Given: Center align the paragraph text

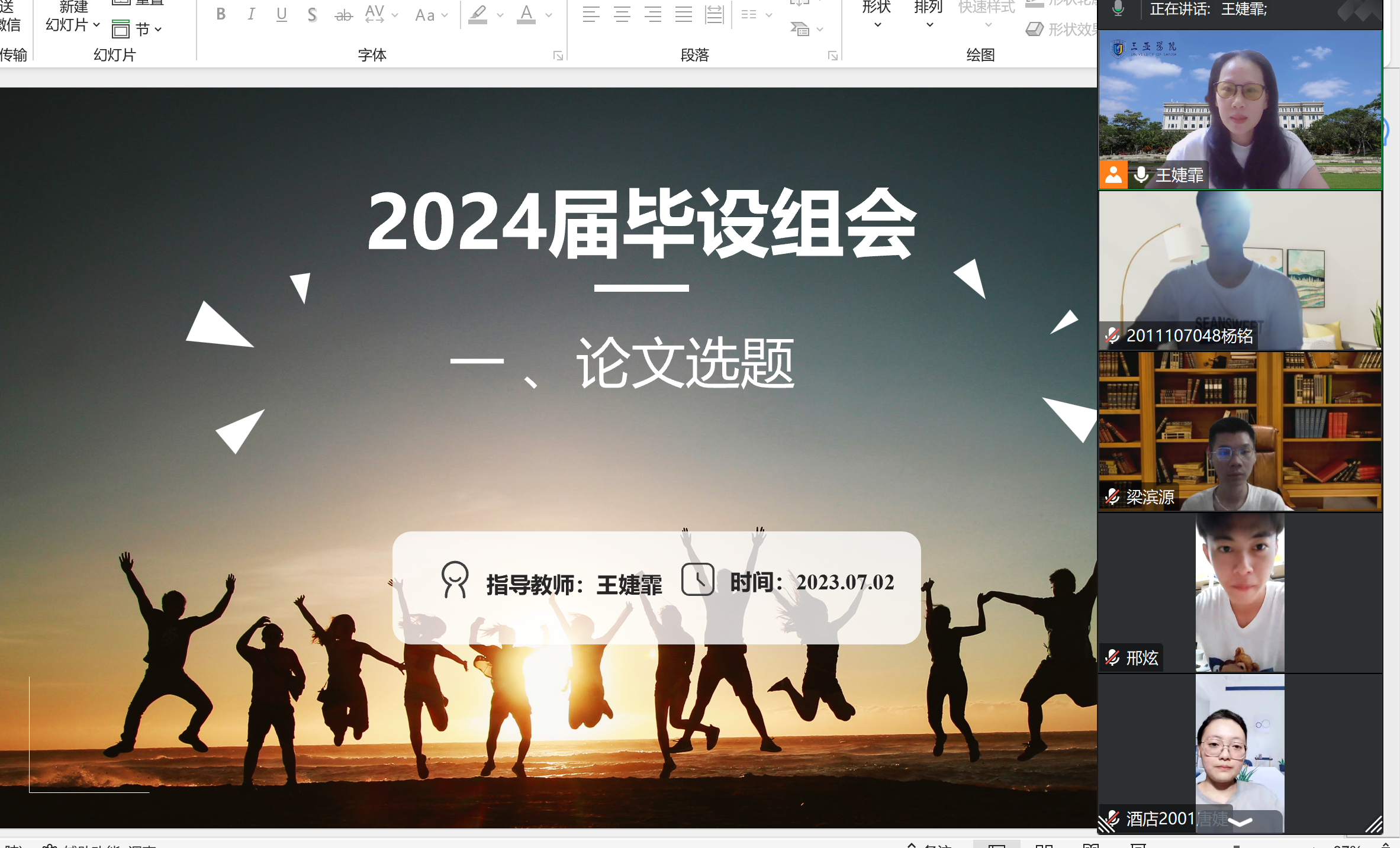Looking at the screenshot, I should coord(622,14).
